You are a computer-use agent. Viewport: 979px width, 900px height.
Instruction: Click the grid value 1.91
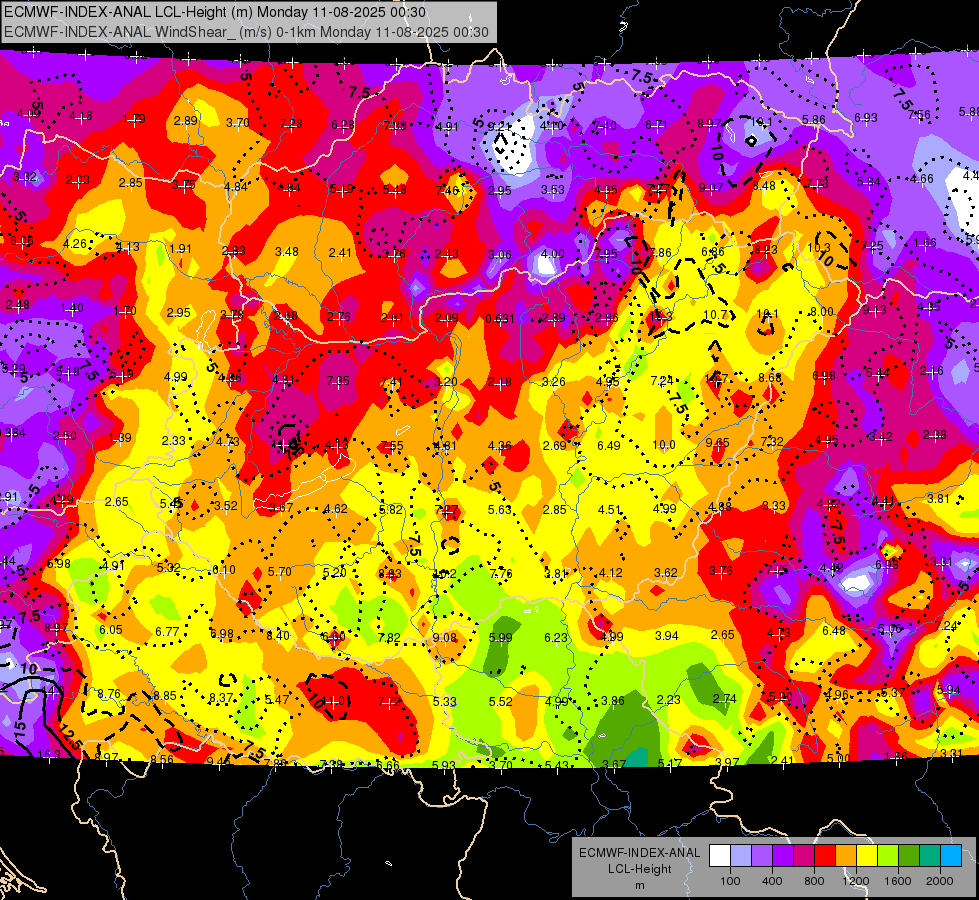(180, 249)
